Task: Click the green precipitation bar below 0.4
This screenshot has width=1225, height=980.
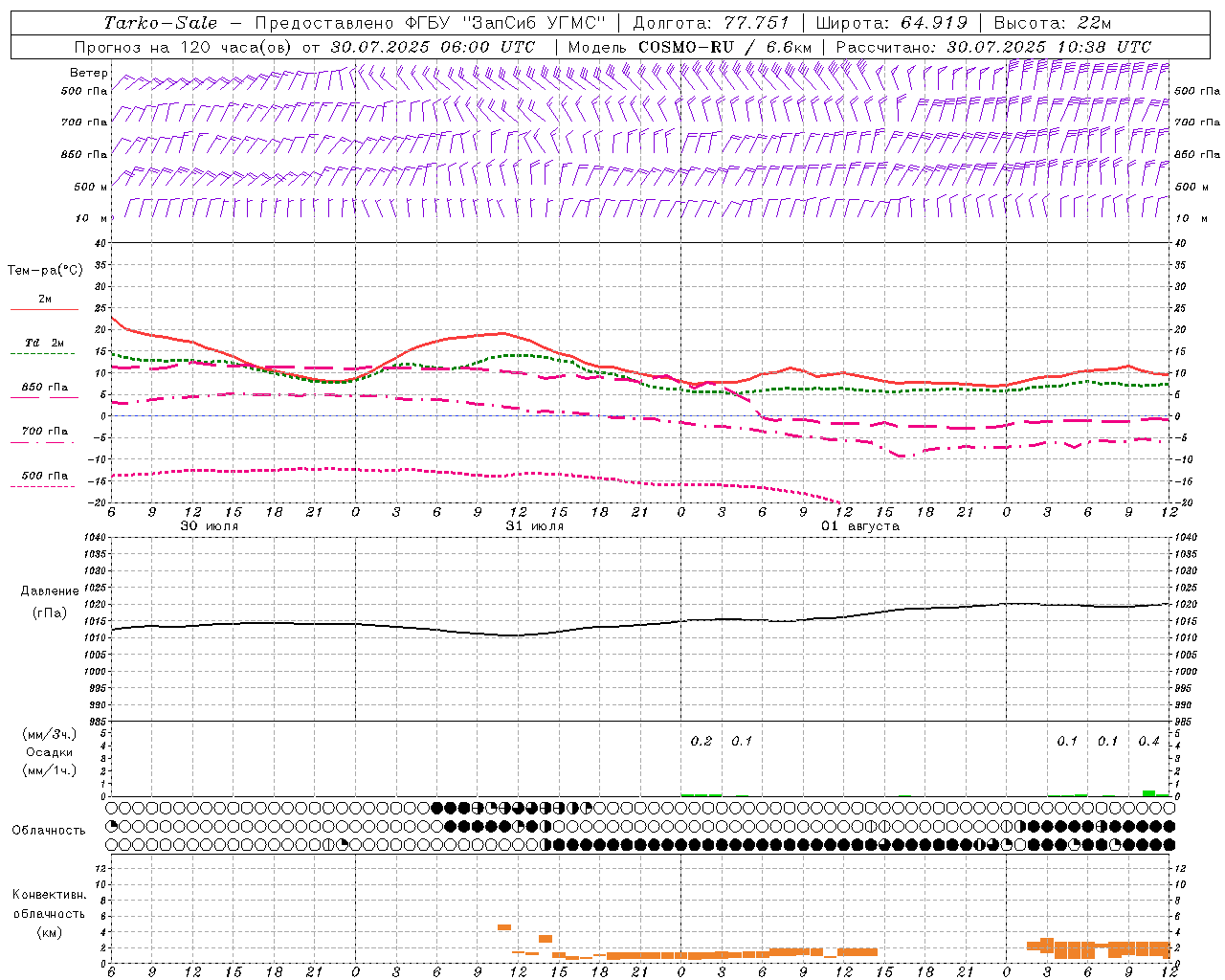Action: coord(1148,792)
